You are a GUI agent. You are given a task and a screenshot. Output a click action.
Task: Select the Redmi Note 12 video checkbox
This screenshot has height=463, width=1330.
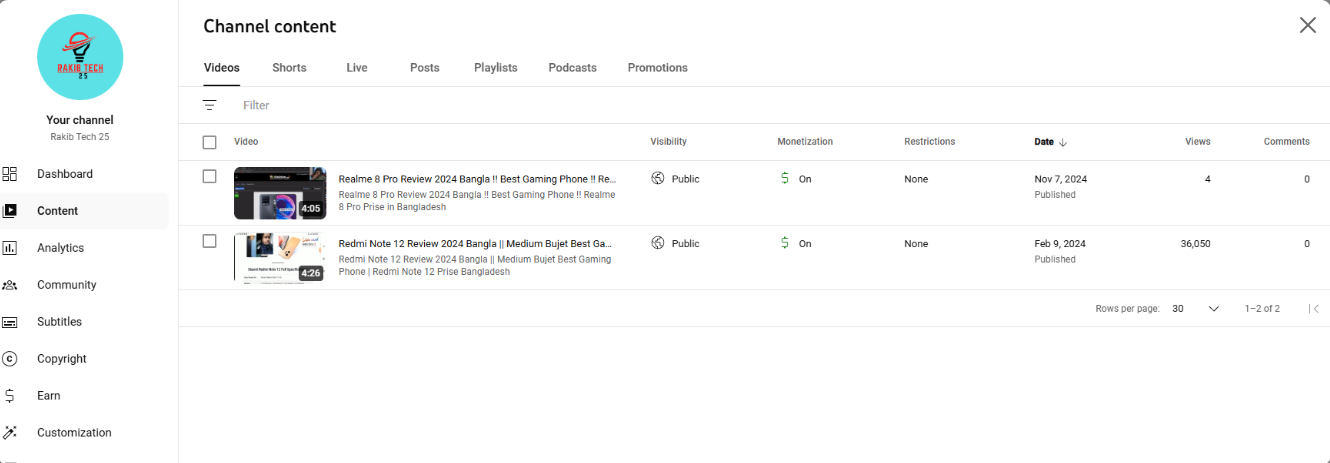[209, 241]
